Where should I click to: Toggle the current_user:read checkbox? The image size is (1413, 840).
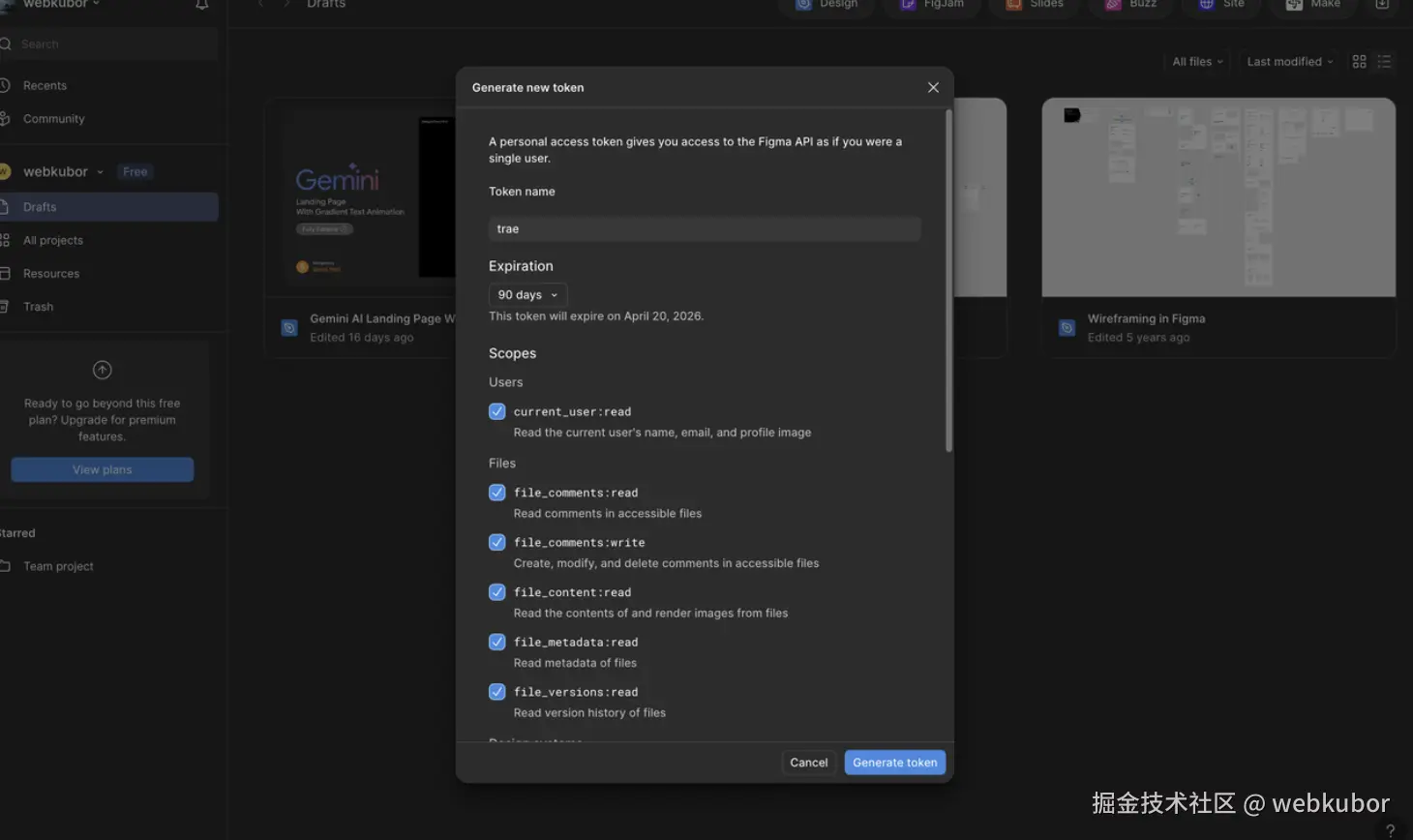[x=497, y=411]
